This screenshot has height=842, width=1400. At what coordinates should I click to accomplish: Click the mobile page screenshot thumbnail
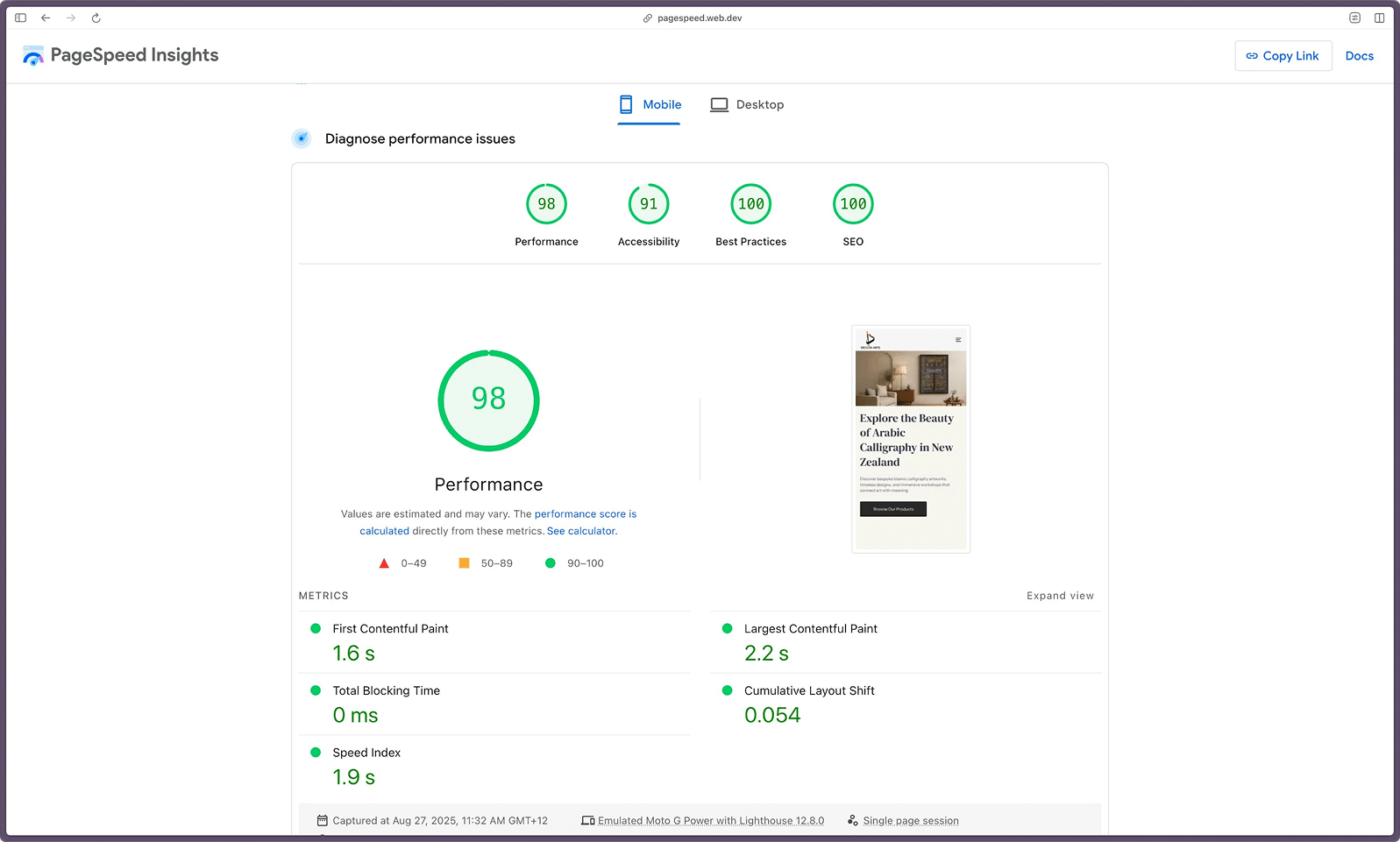click(x=911, y=439)
